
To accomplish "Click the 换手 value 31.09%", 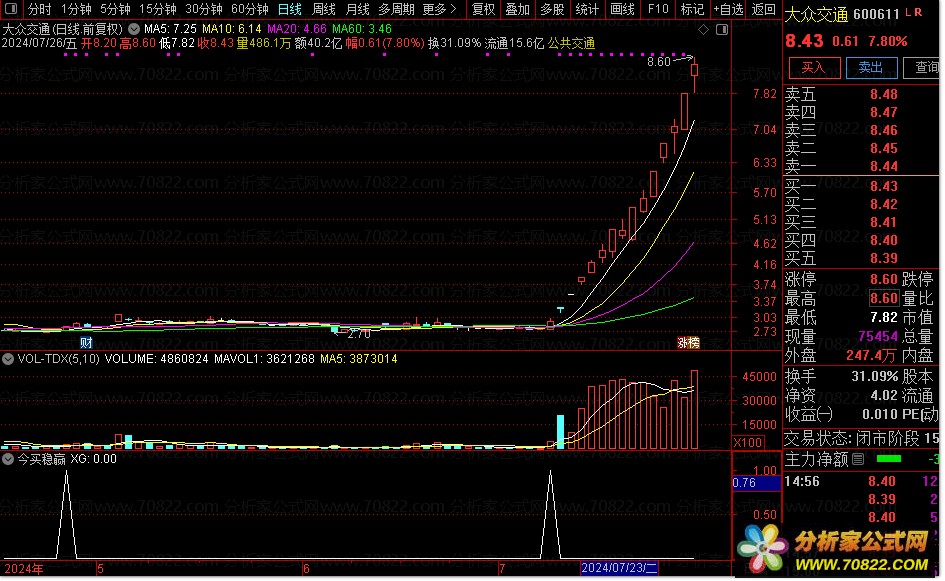I will 874,377.
